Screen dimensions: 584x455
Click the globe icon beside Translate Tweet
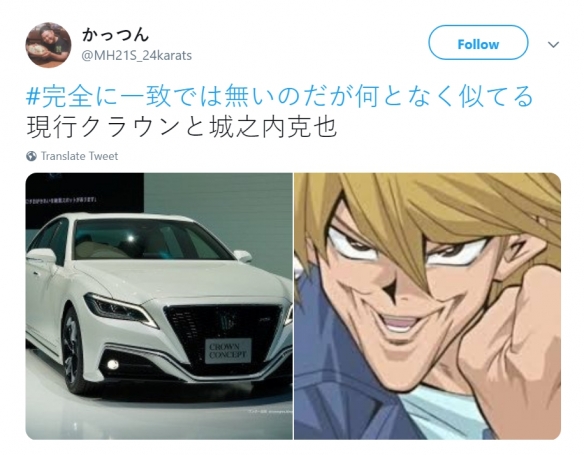point(31,156)
